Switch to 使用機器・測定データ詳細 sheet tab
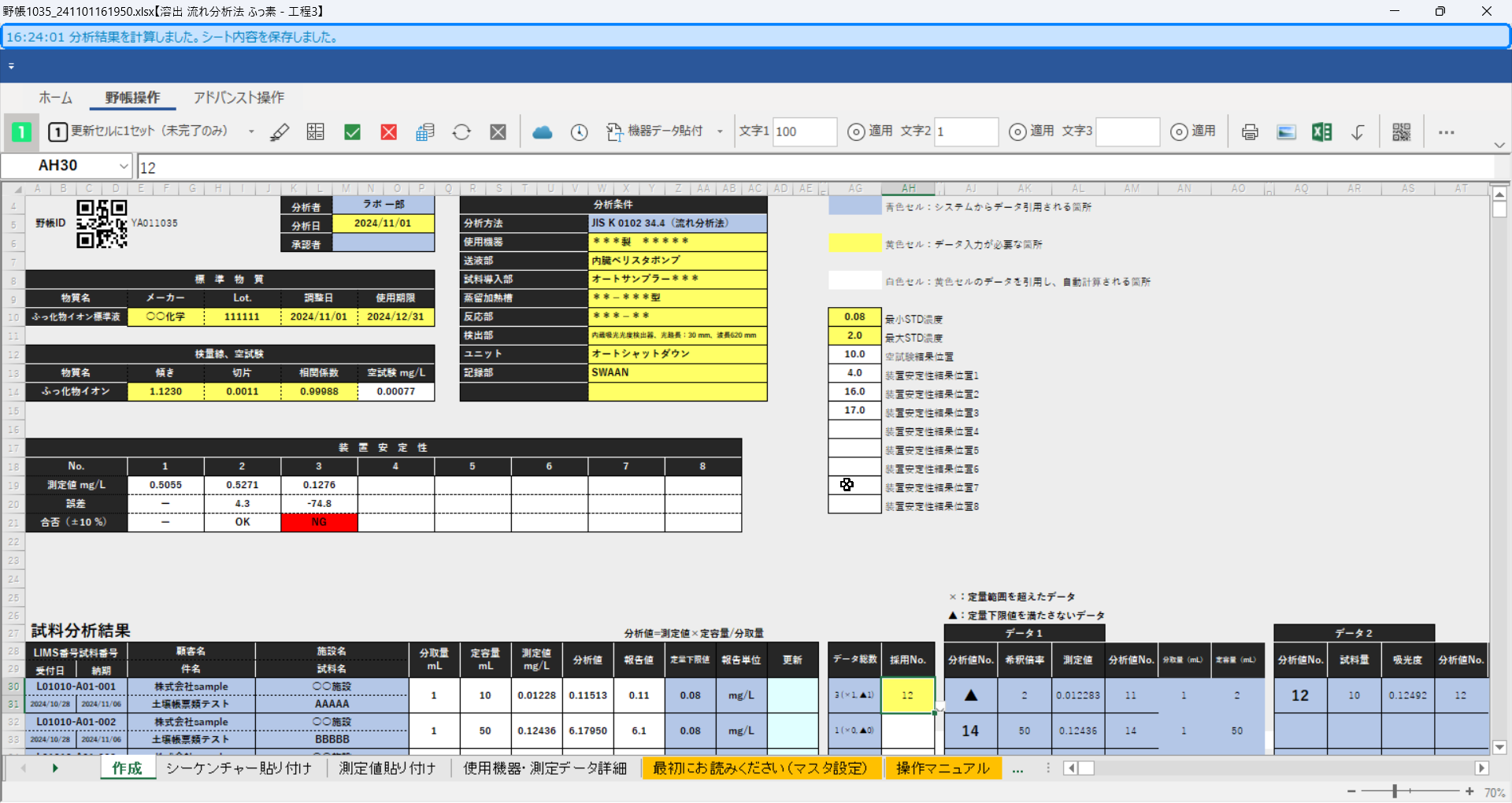Viewport: 1512px width, 803px height. tap(545, 768)
